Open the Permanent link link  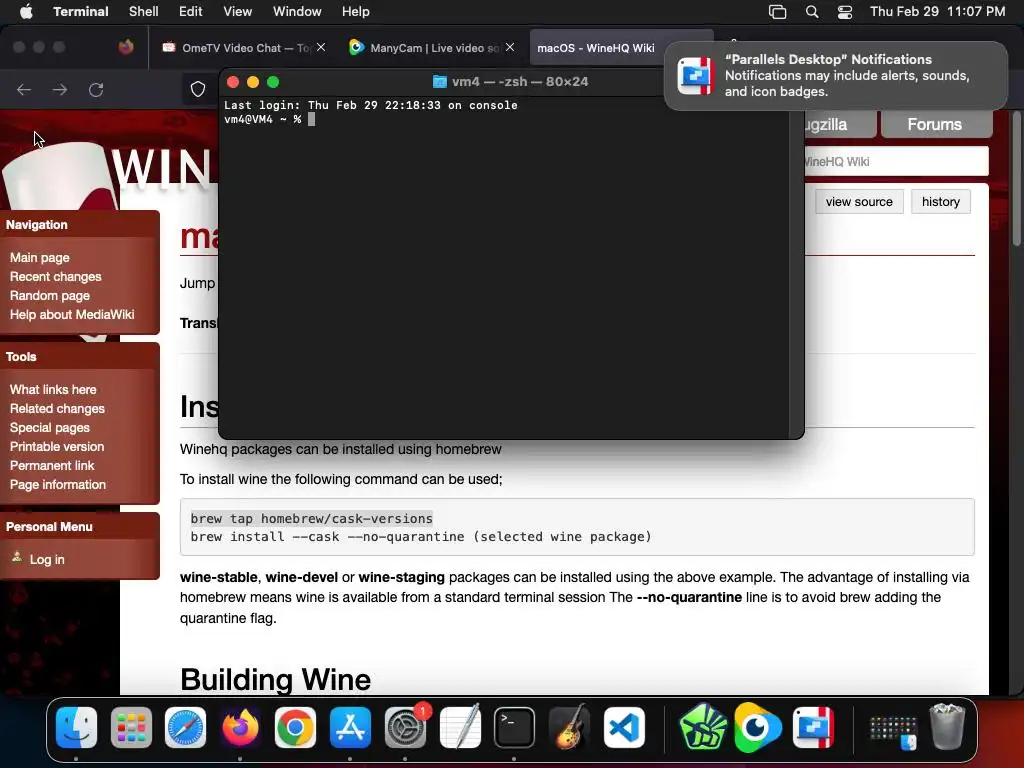pos(52,465)
